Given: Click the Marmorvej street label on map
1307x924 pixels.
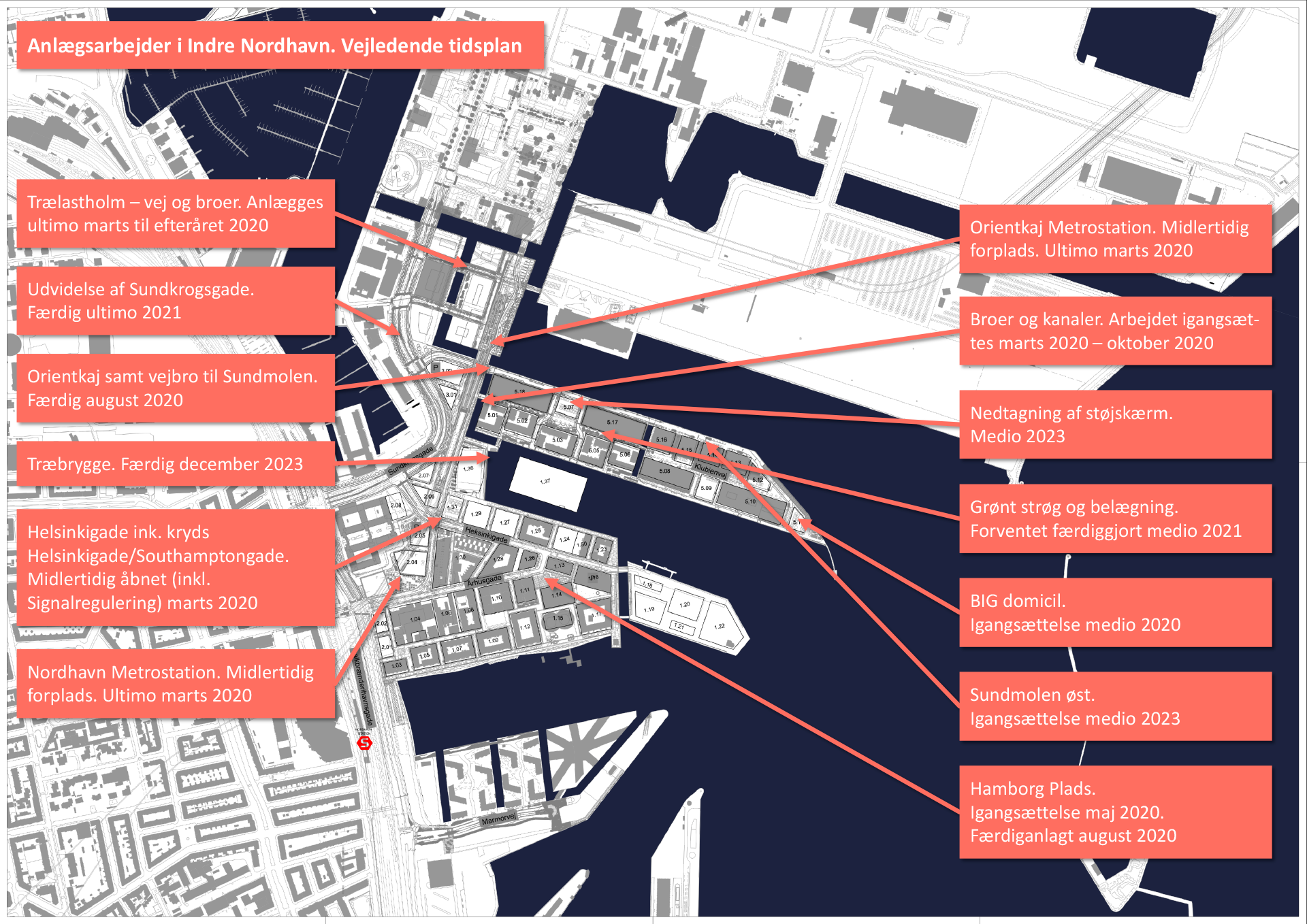Looking at the screenshot, I should point(498,819).
